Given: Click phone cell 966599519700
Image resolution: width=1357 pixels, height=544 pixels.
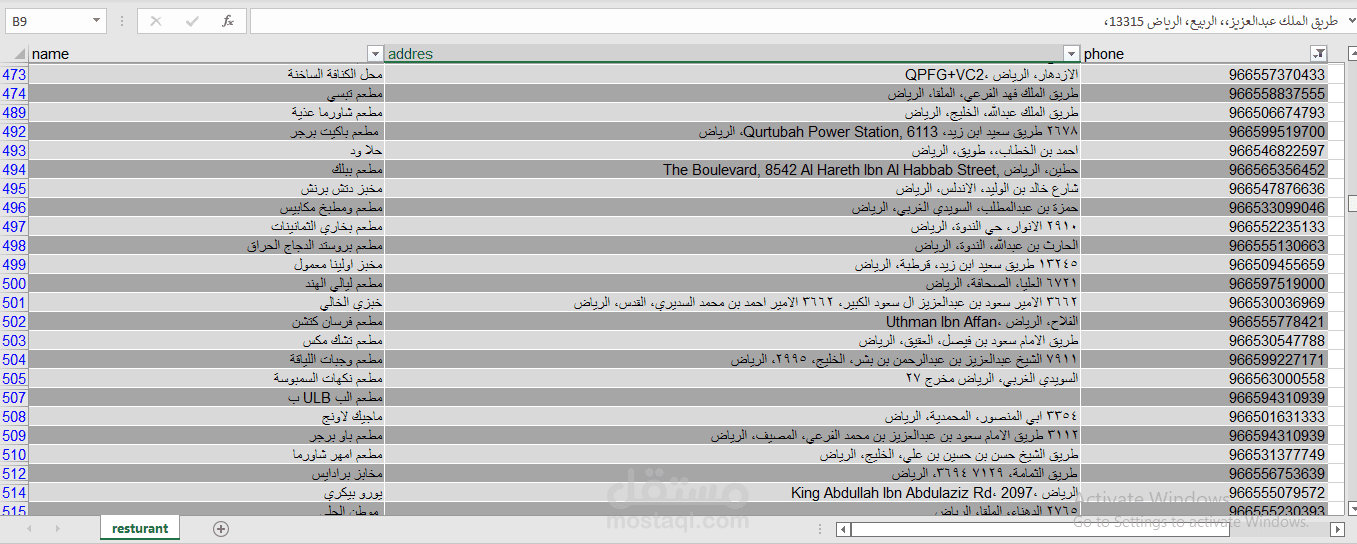Looking at the screenshot, I should [x=1205, y=131].
